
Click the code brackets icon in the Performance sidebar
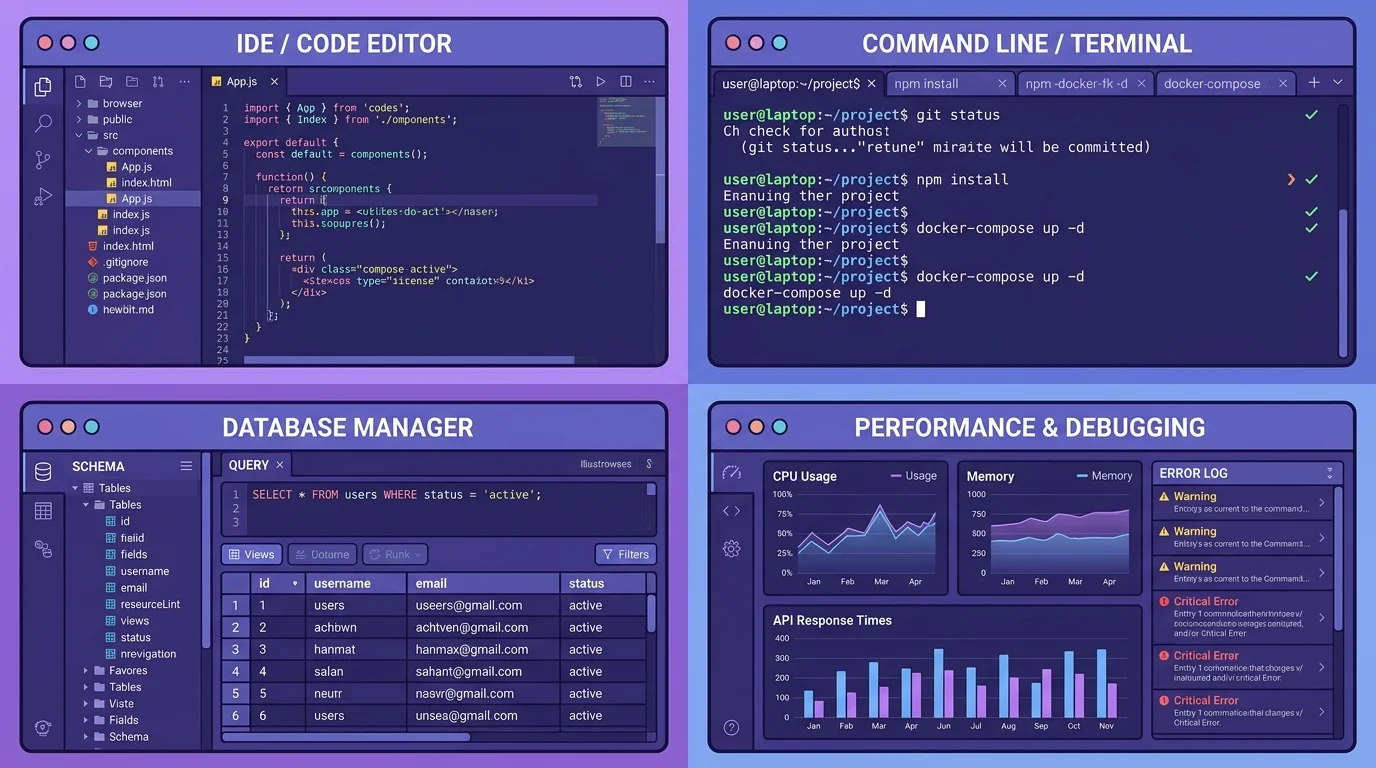point(731,511)
